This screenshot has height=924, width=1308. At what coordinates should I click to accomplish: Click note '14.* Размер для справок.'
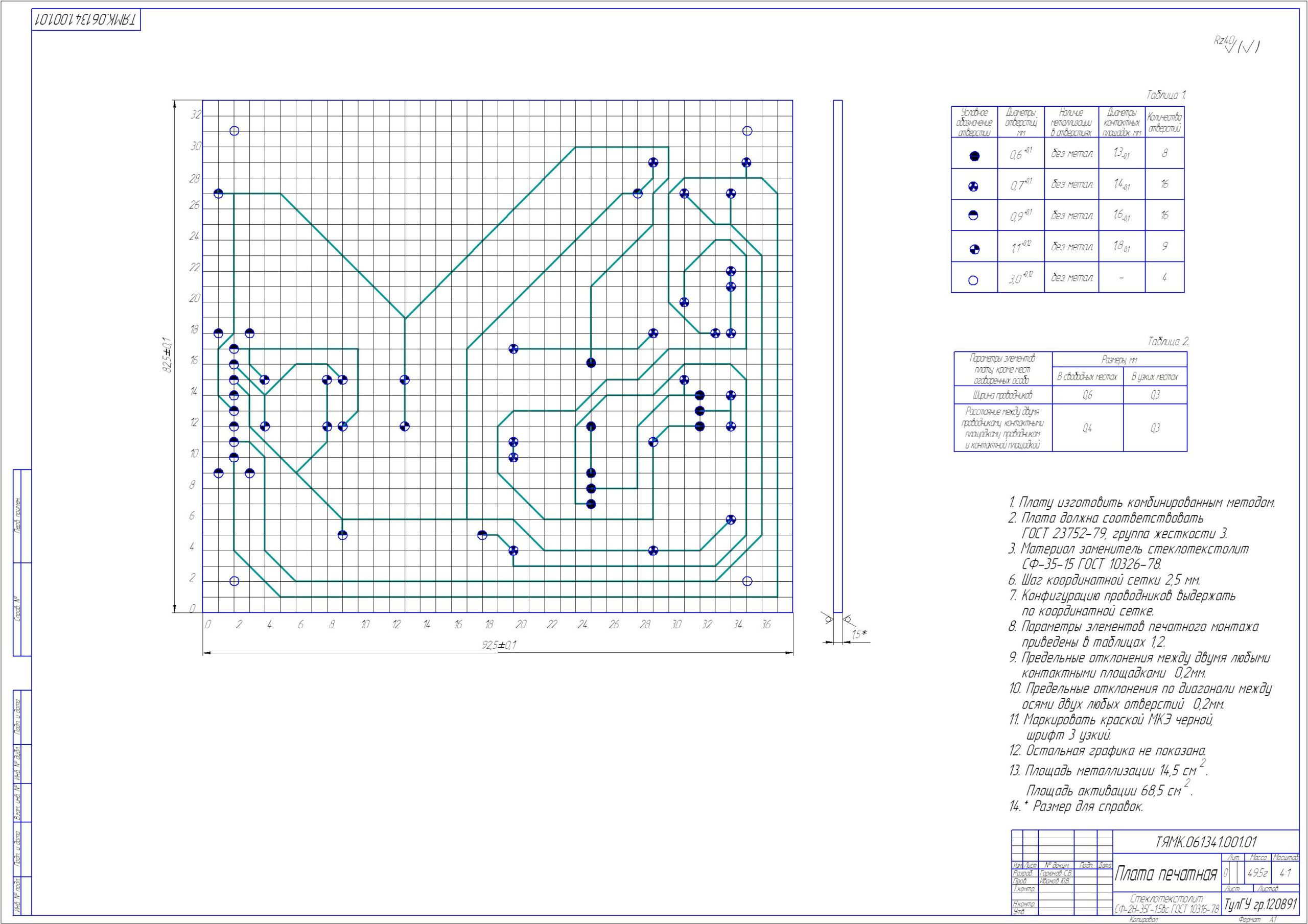click(x=1076, y=807)
